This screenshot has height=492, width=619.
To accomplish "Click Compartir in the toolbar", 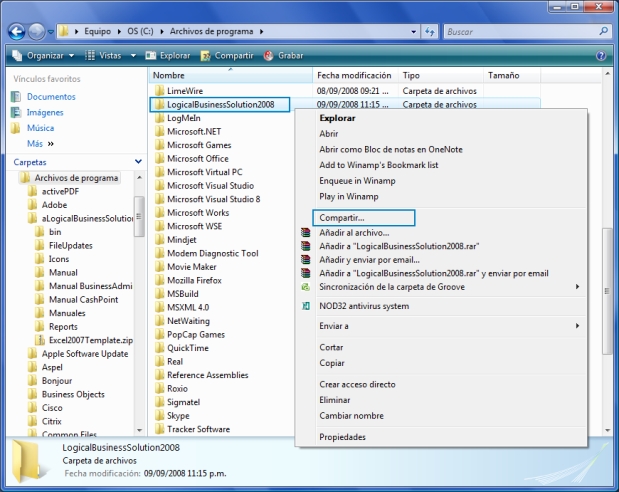I will coord(227,56).
